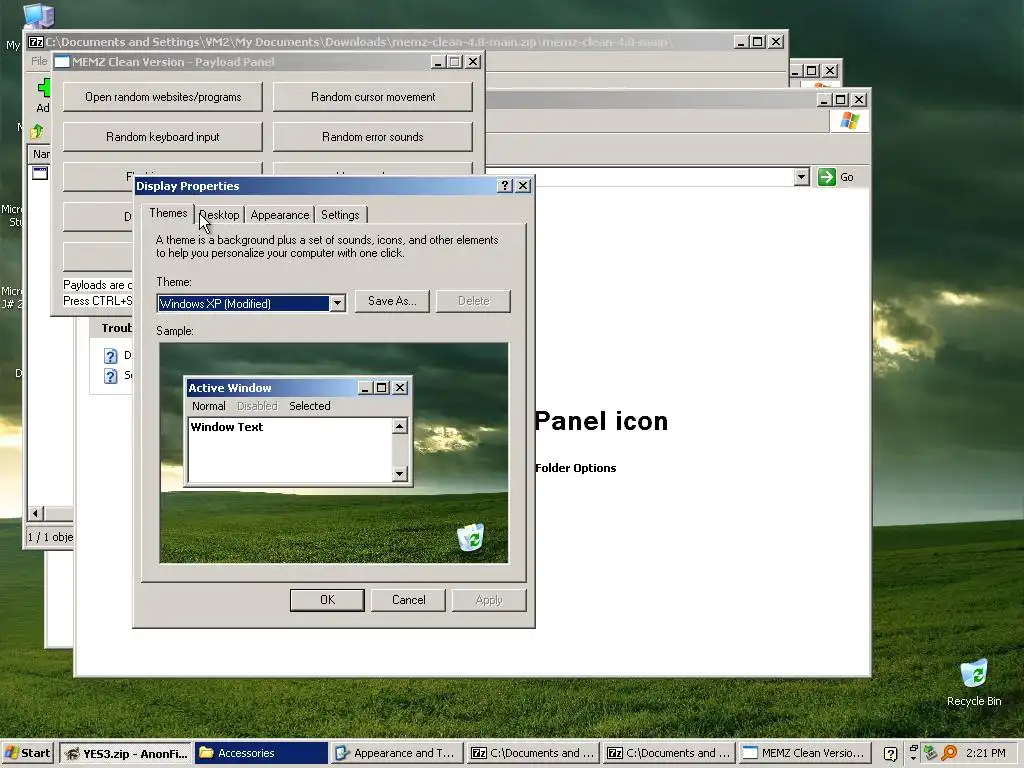1024x768 pixels.
Task: Select the file entry icon in 7-Zip list
Action: pos(40,173)
